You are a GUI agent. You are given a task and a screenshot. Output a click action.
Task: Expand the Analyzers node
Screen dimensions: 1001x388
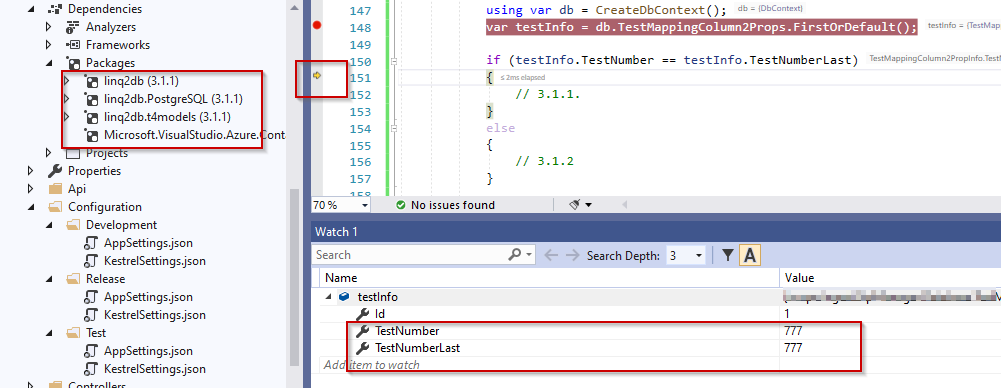point(49,27)
